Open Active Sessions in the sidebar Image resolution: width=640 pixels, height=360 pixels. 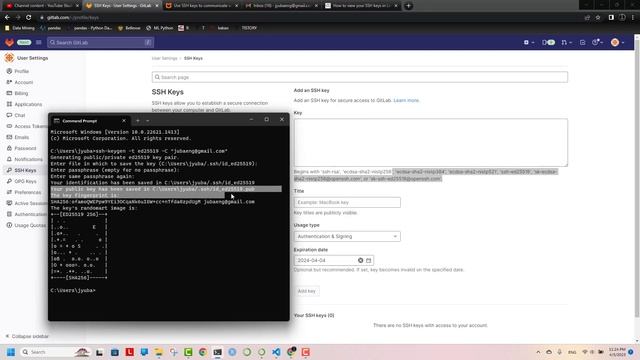pos(31,204)
